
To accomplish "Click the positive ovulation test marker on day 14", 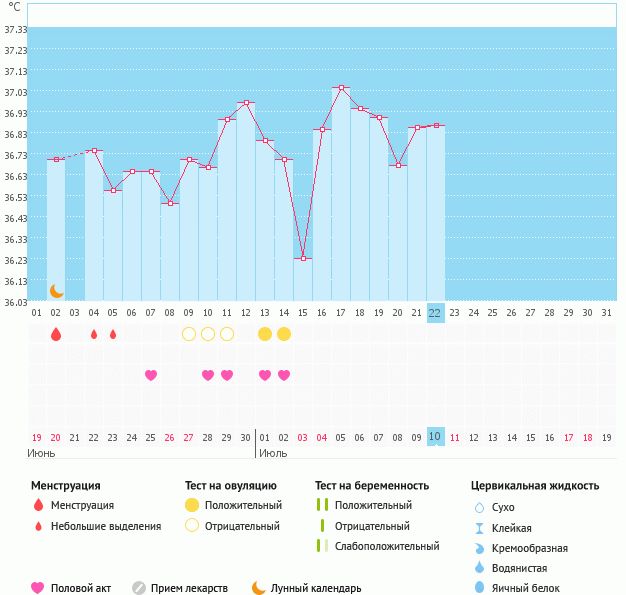I will [284, 334].
